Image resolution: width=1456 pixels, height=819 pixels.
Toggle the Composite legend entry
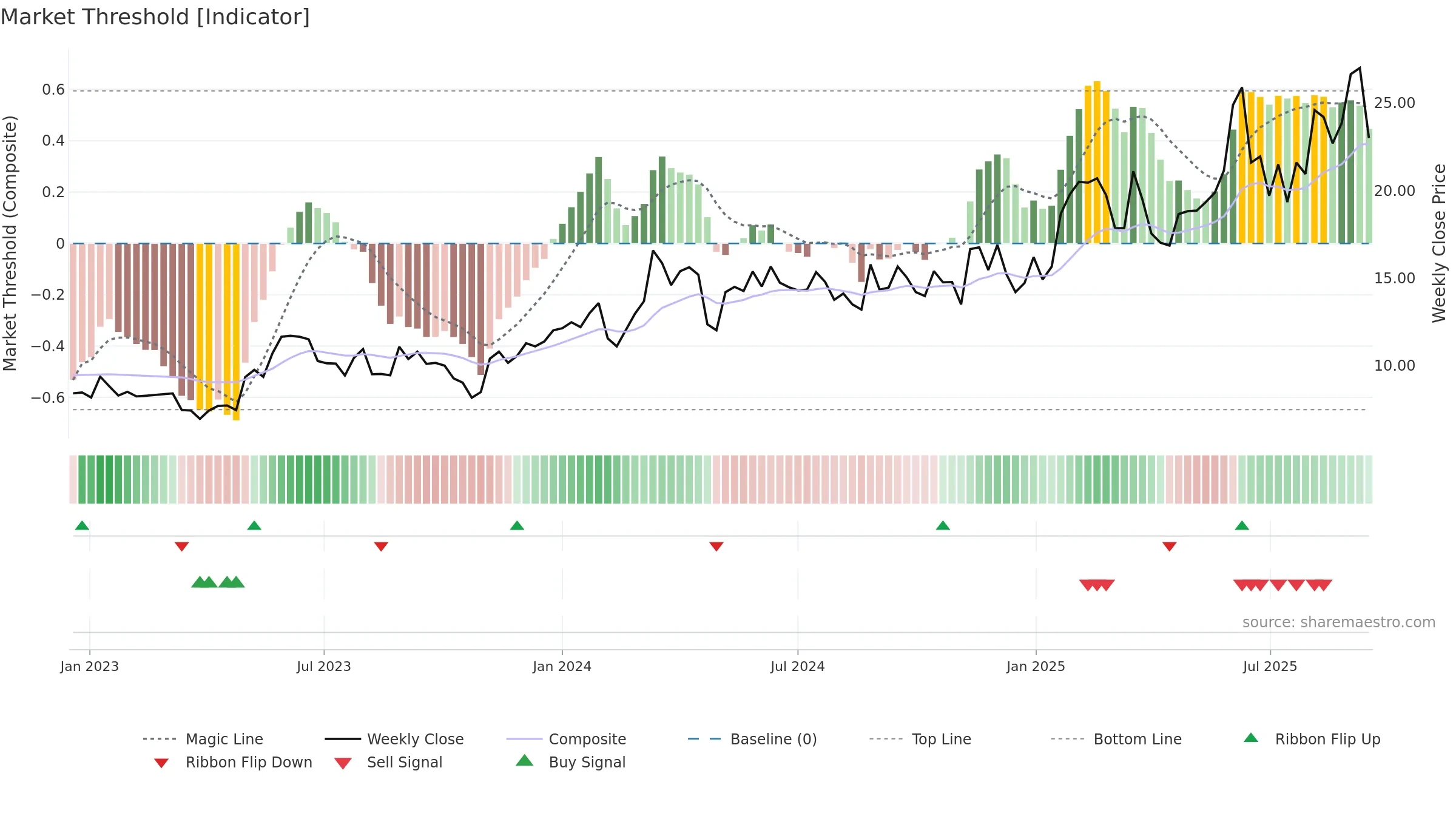click(x=566, y=739)
